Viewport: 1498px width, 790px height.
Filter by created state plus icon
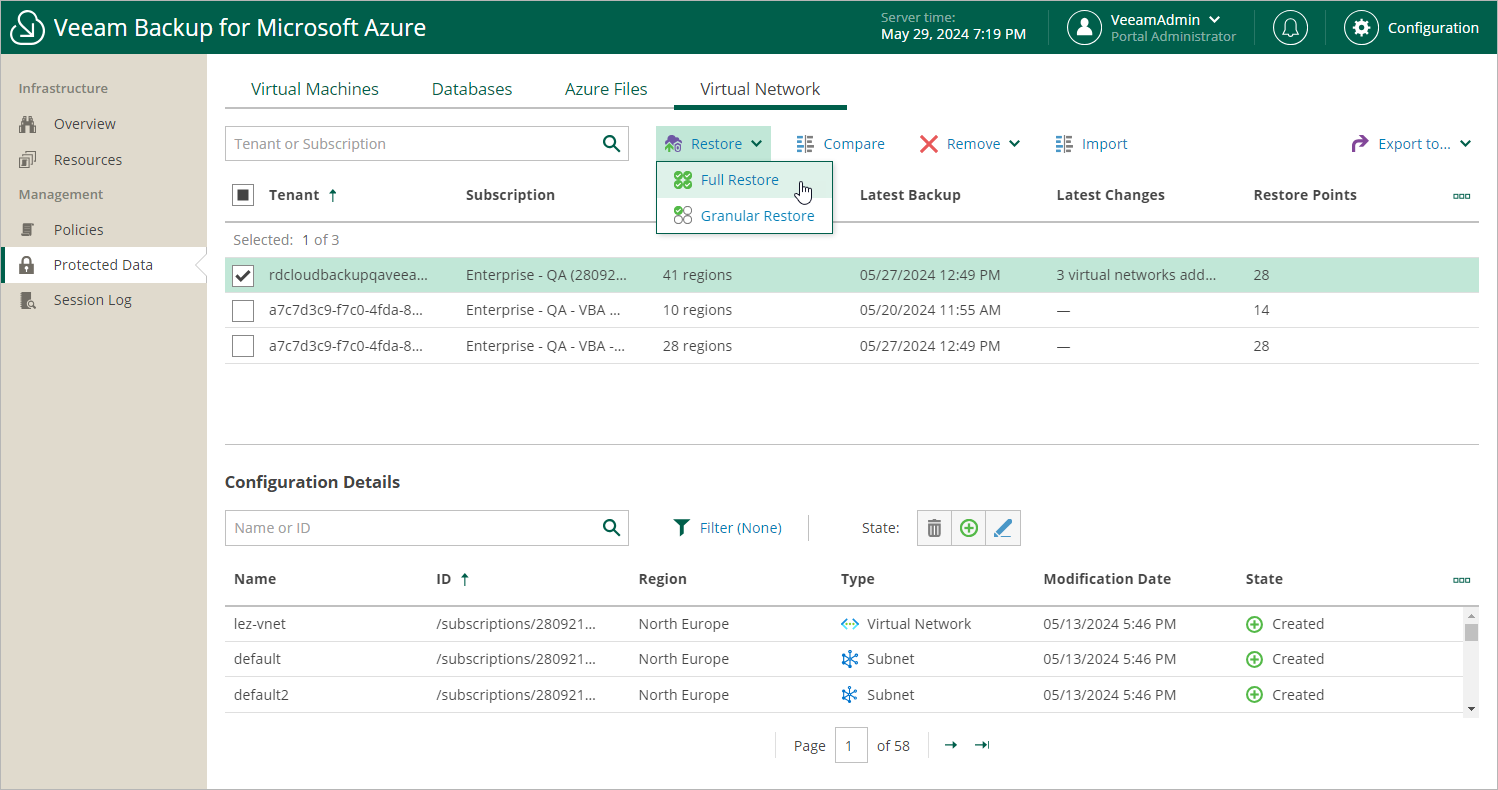968,528
